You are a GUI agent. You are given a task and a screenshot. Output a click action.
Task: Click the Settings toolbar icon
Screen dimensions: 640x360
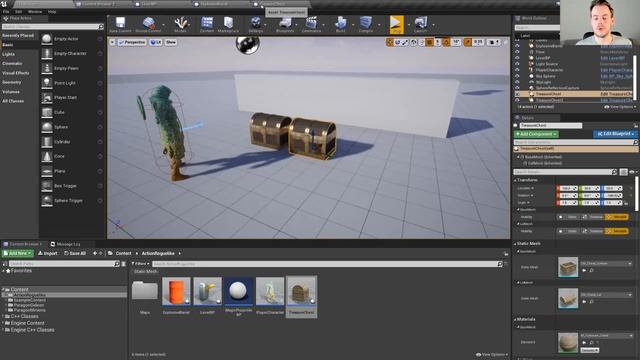[x=256, y=24]
